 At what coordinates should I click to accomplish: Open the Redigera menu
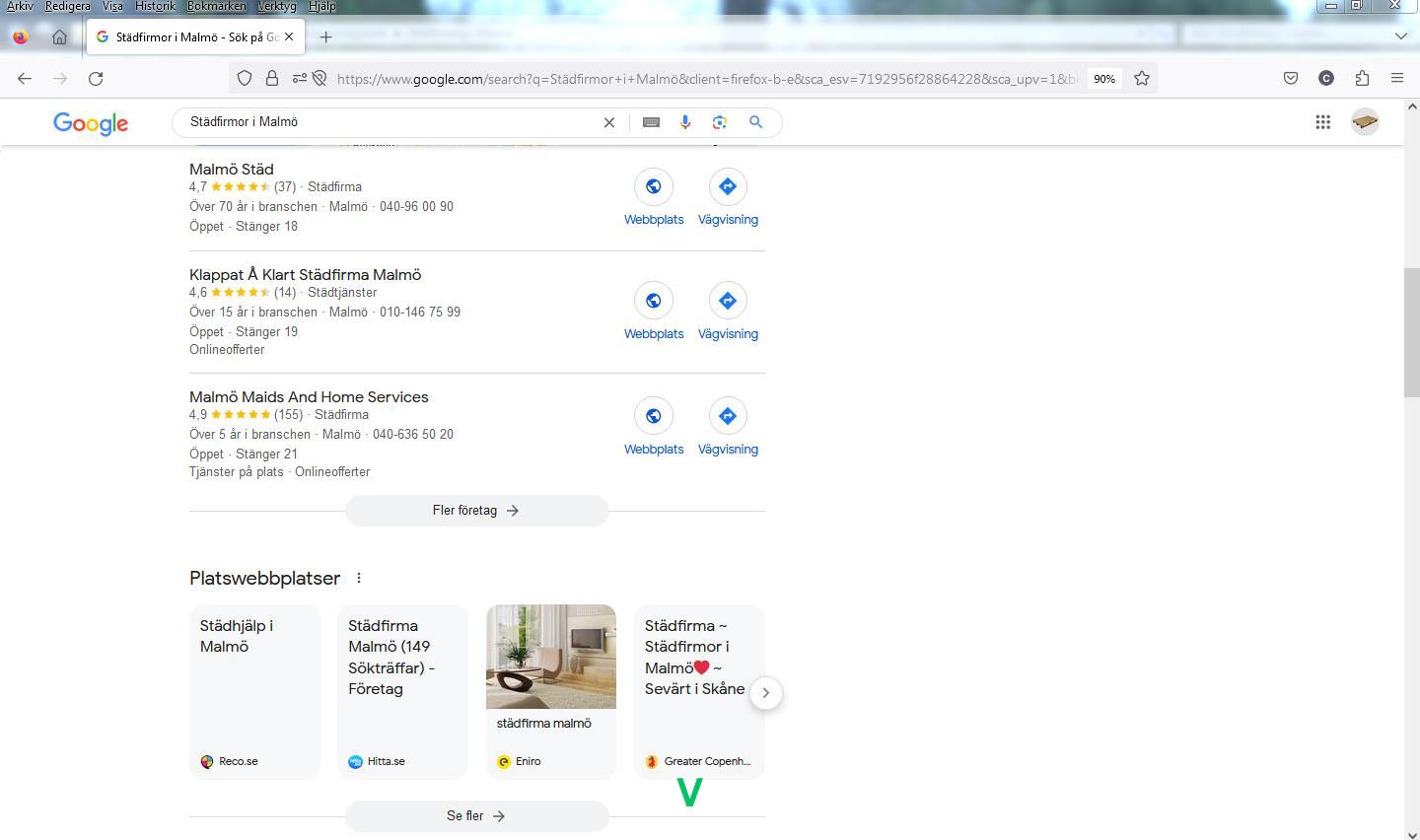68,6
